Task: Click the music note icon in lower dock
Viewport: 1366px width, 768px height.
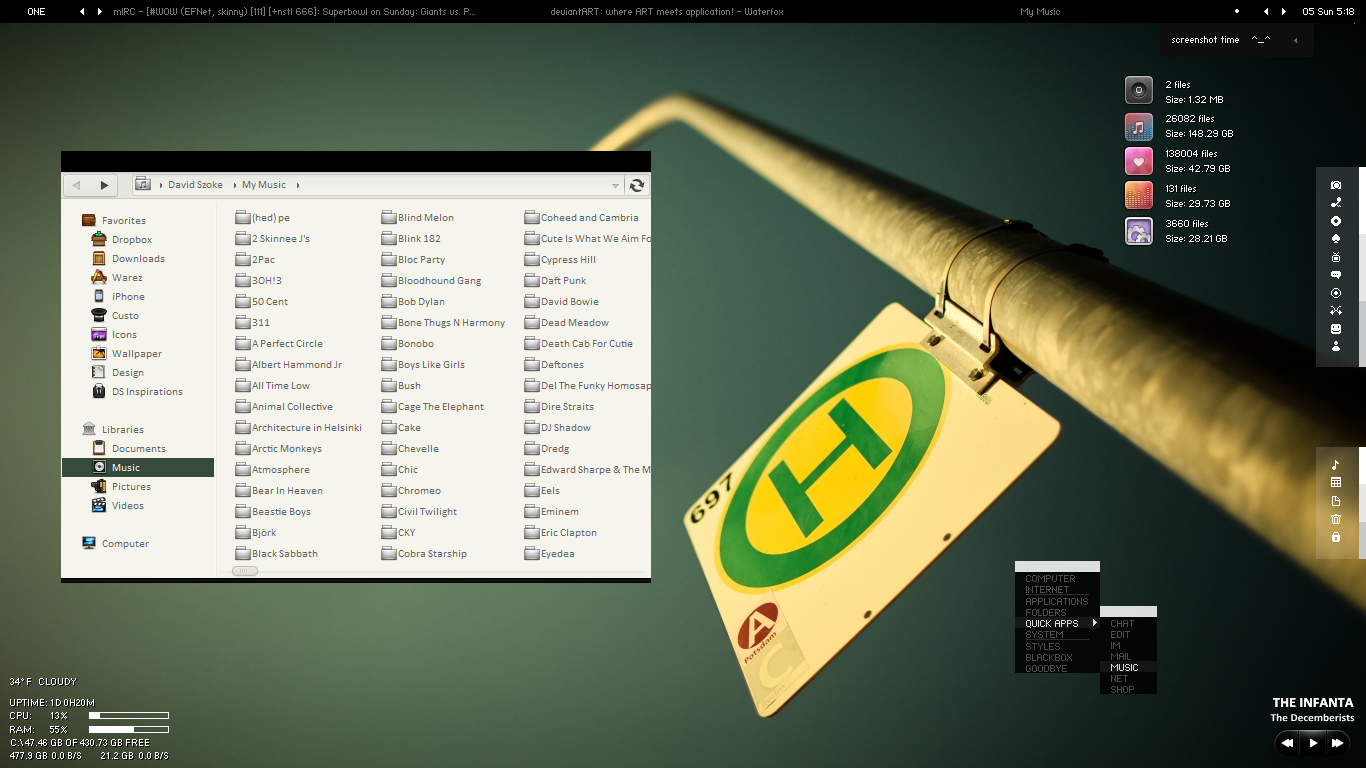Action: pos(1336,465)
